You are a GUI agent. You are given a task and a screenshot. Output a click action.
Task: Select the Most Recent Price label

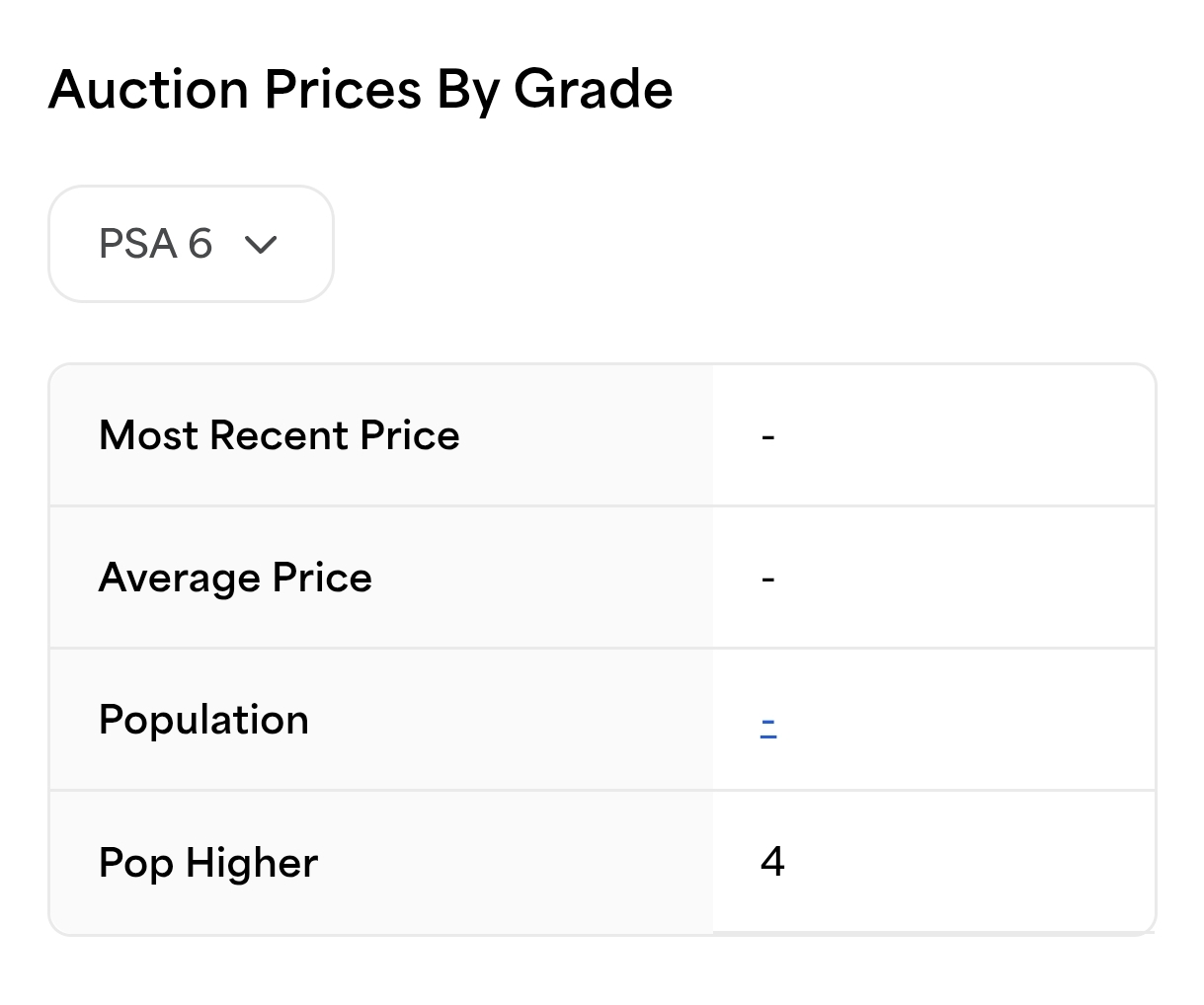pyautogui.click(x=280, y=435)
